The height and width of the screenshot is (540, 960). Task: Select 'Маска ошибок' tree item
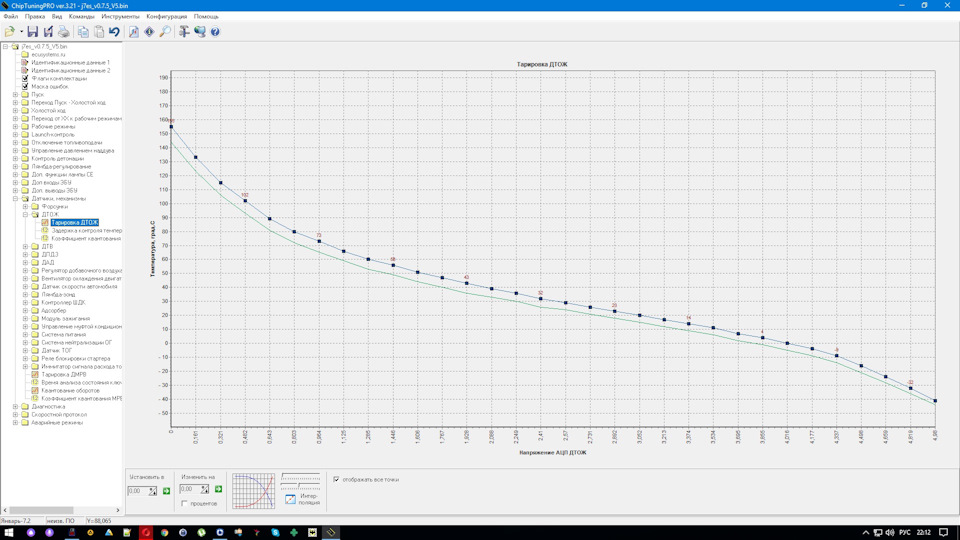(x=50, y=86)
